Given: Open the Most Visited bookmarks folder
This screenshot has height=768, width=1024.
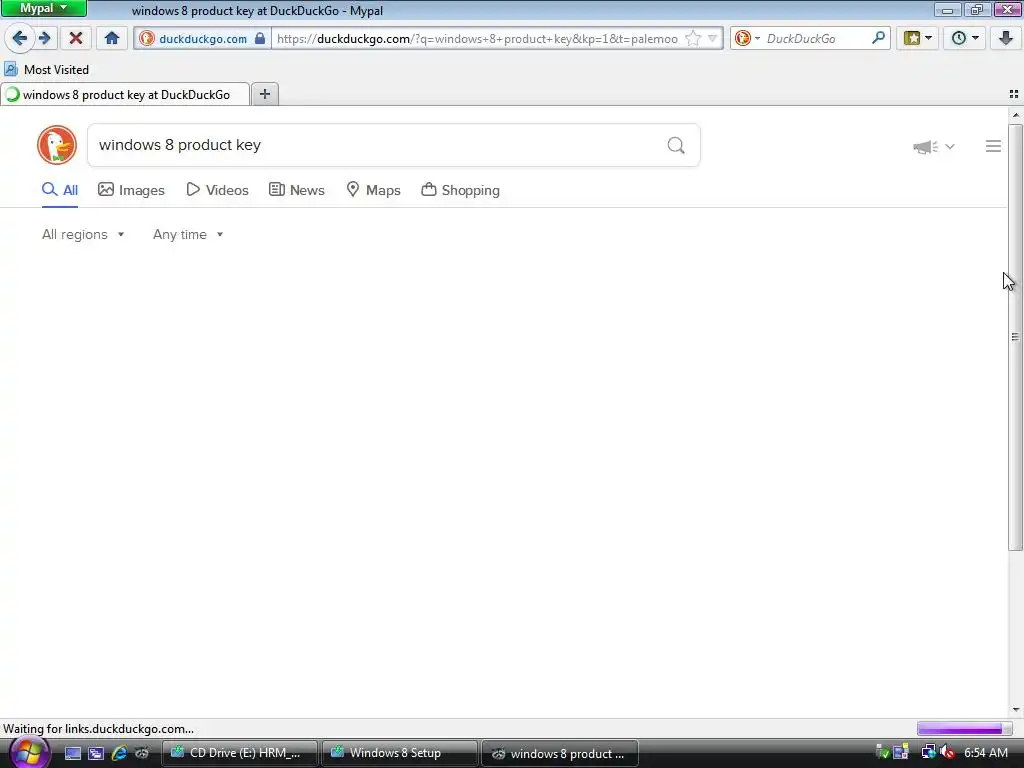Looking at the screenshot, I should 46,69.
